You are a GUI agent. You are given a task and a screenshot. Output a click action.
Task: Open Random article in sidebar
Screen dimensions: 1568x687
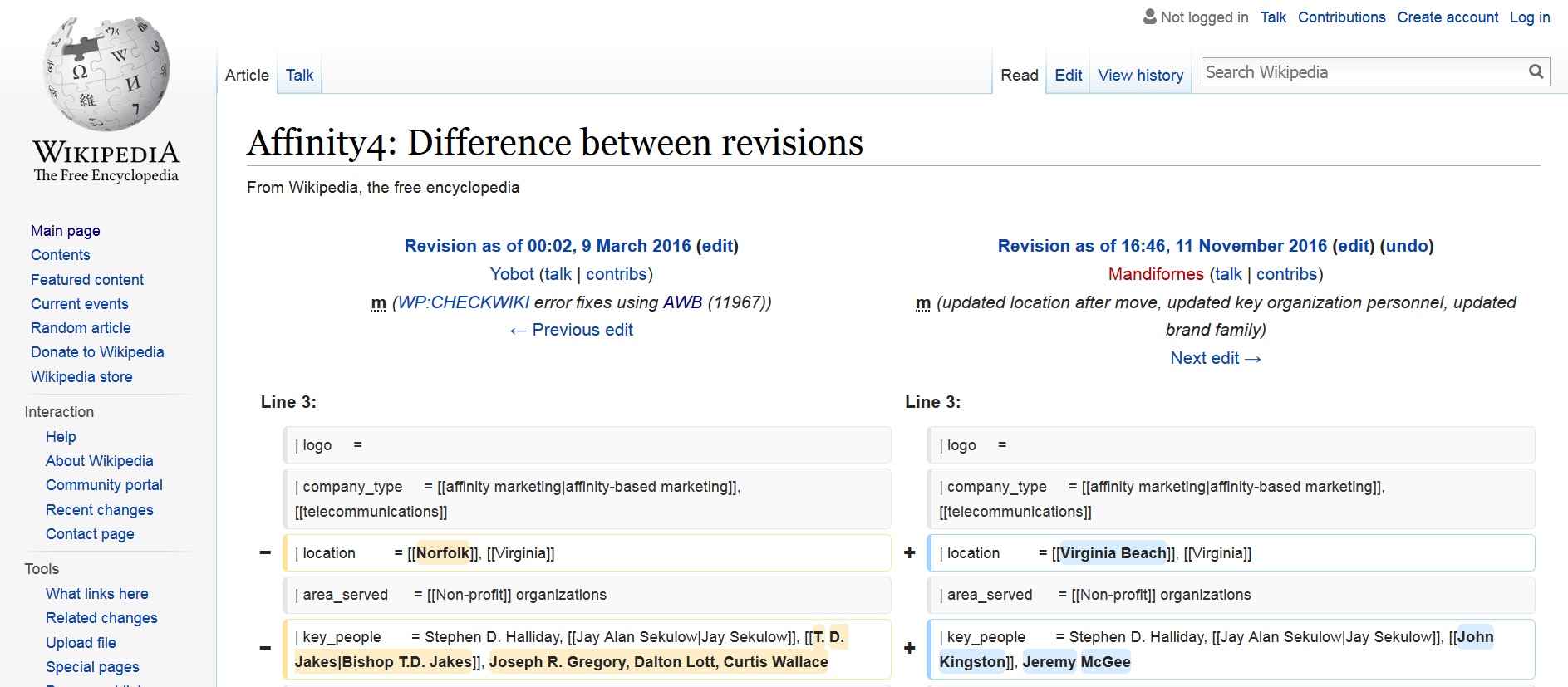[81, 328]
